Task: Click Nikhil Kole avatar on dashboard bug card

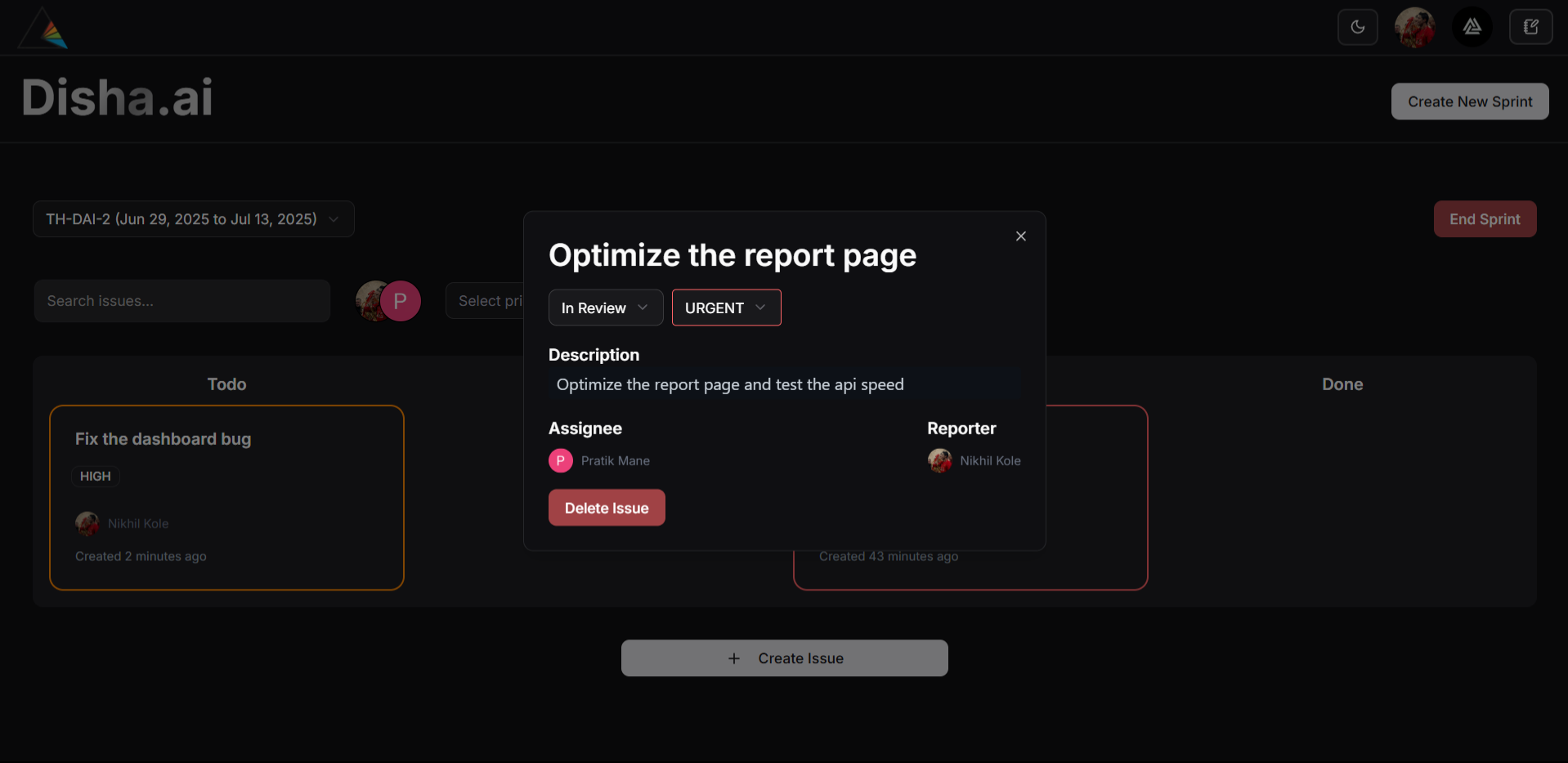Action: tap(87, 523)
